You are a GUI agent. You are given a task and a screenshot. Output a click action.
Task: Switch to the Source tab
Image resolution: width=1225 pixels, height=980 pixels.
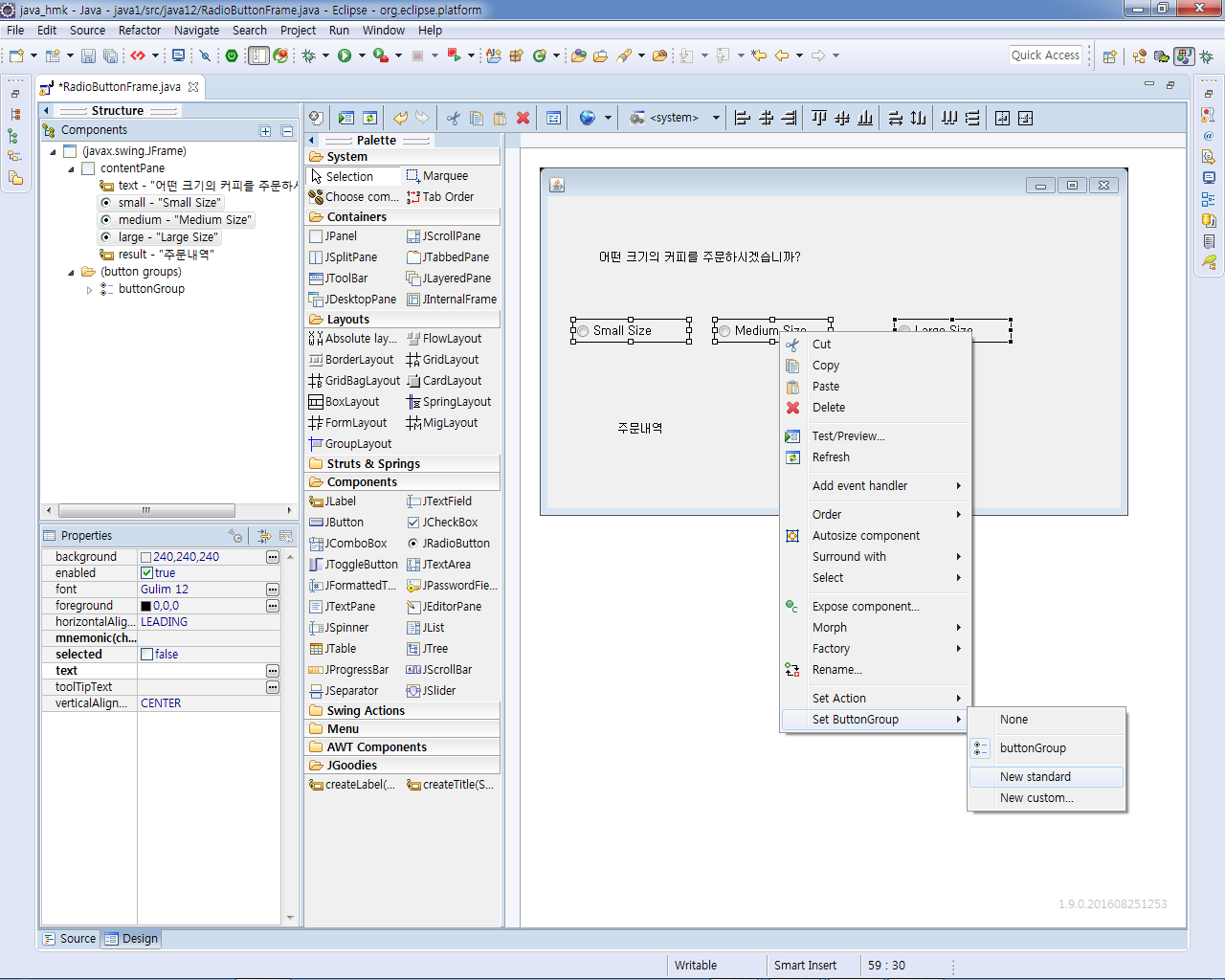pyautogui.click(x=70, y=939)
